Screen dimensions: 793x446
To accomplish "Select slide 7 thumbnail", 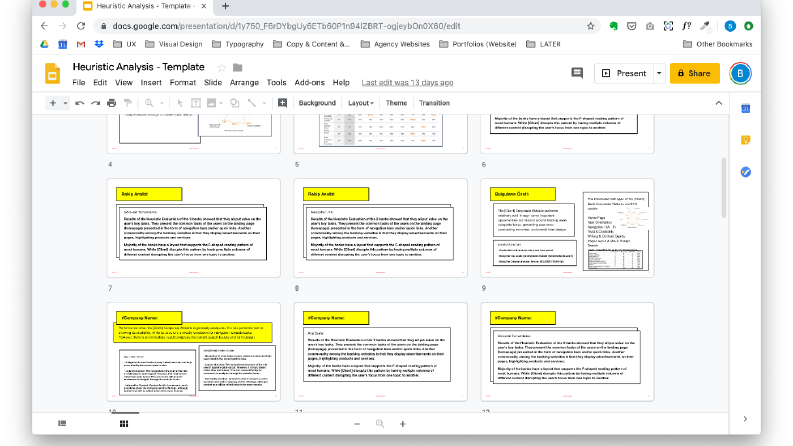I will click(193, 228).
